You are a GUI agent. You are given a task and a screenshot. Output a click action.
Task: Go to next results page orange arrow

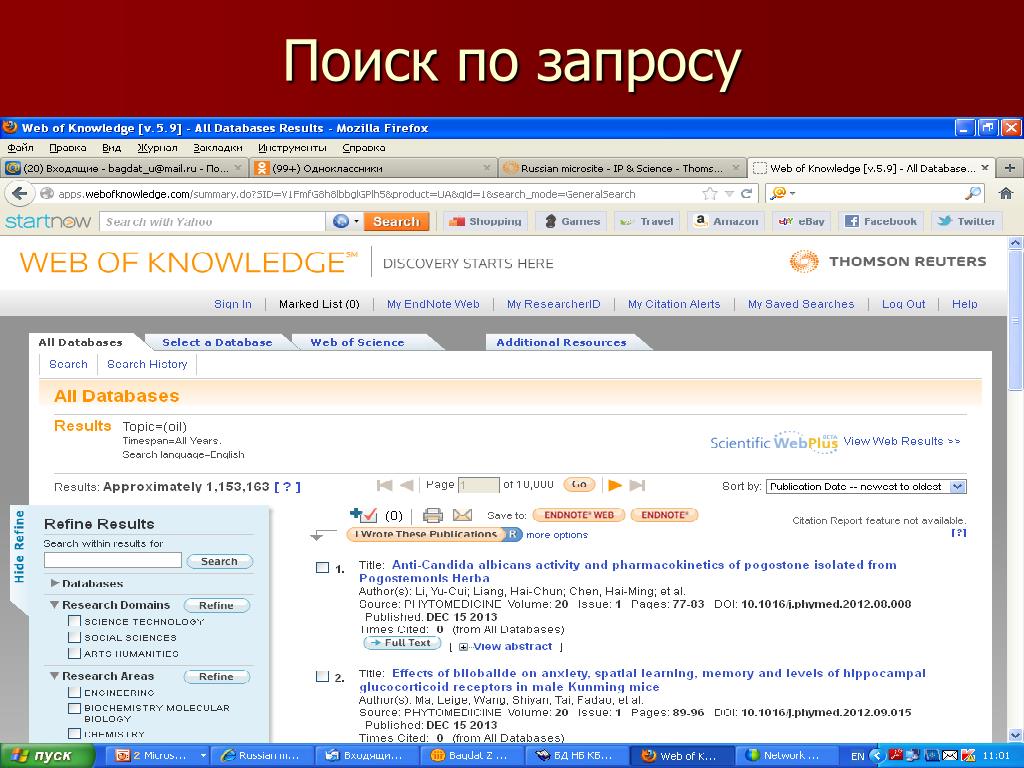pyautogui.click(x=615, y=485)
